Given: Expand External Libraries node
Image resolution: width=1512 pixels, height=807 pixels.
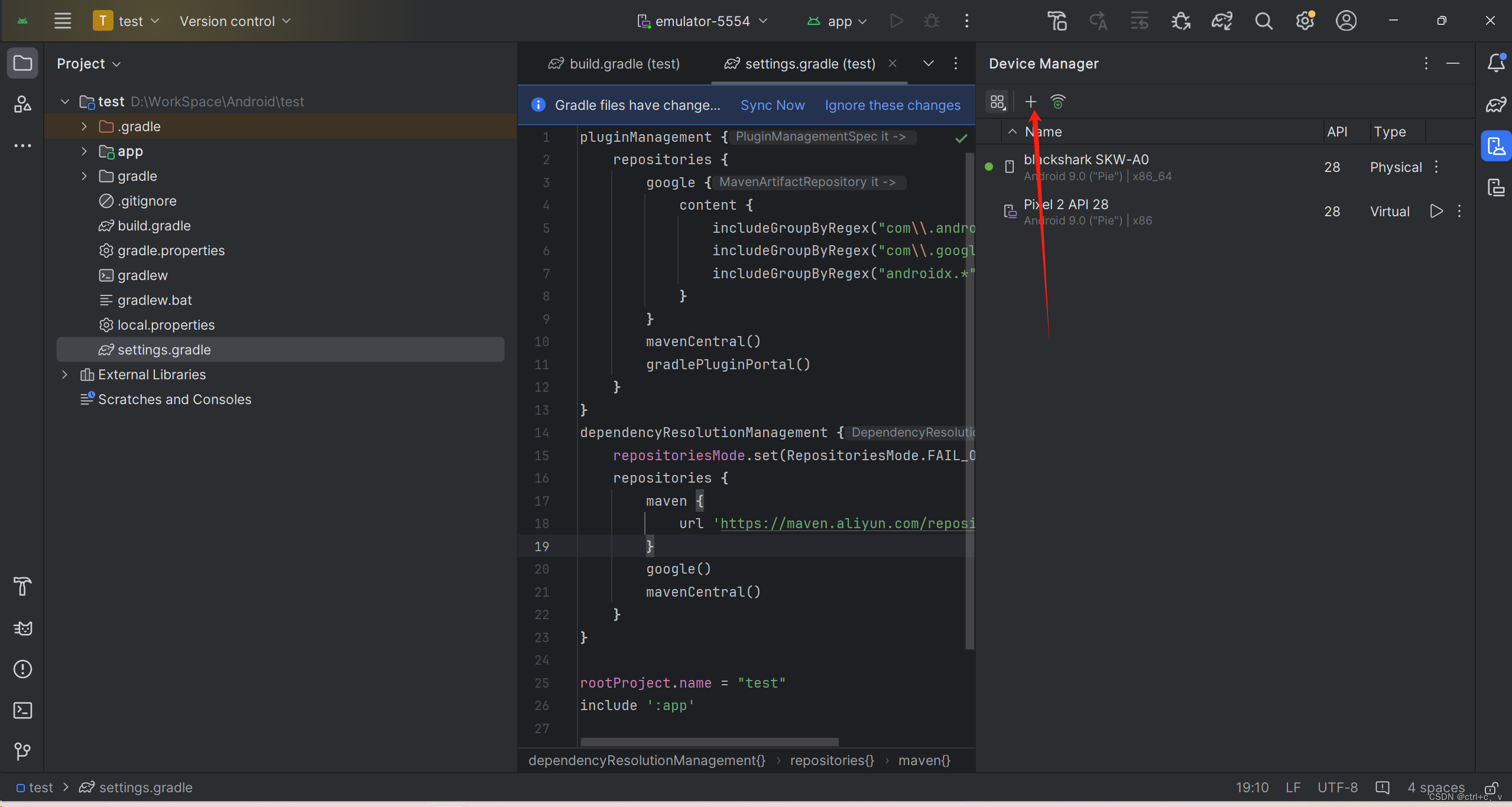Looking at the screenshot, I should 65,375.
